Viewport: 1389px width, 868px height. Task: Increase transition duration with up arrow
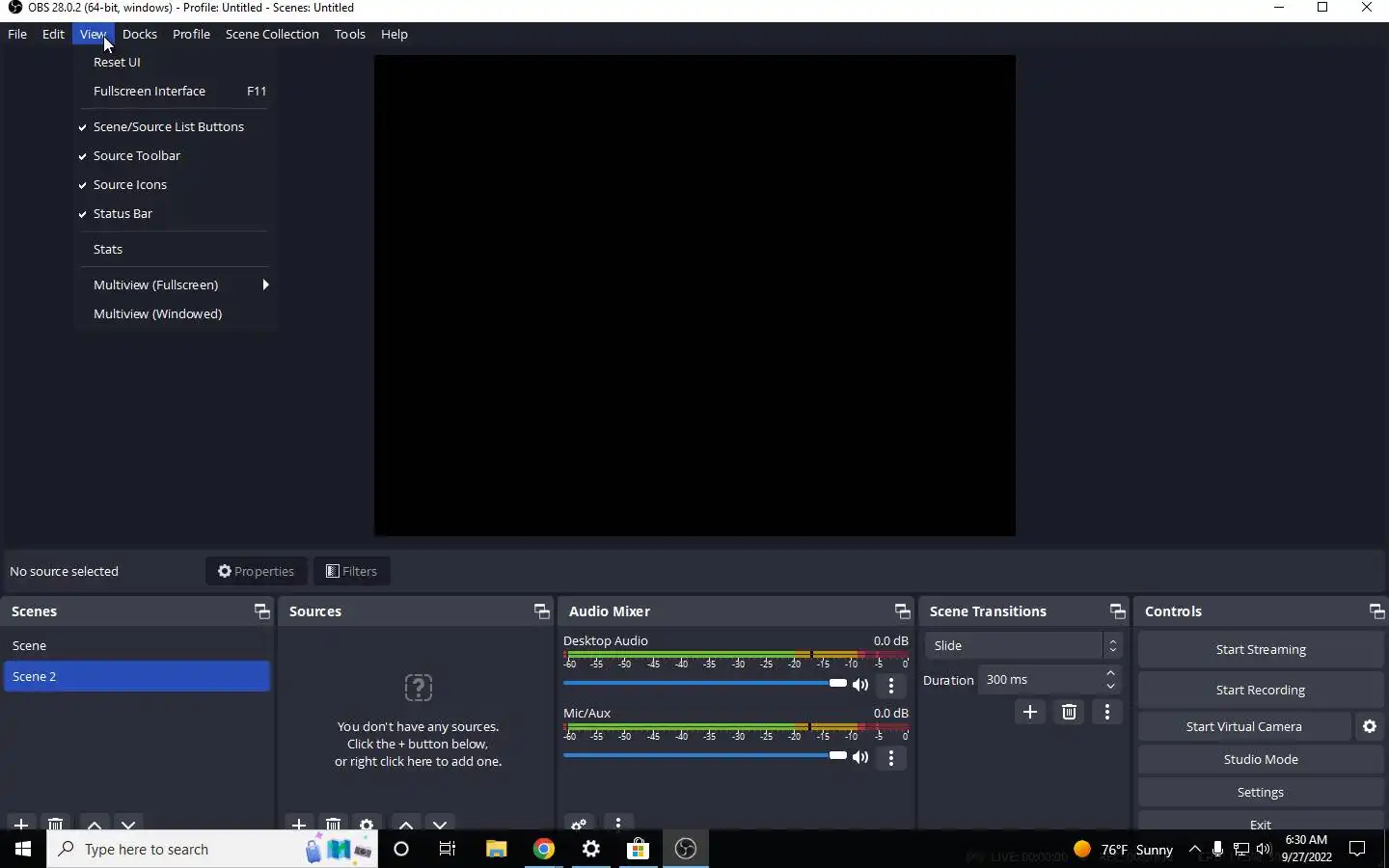click(1111, 673)
